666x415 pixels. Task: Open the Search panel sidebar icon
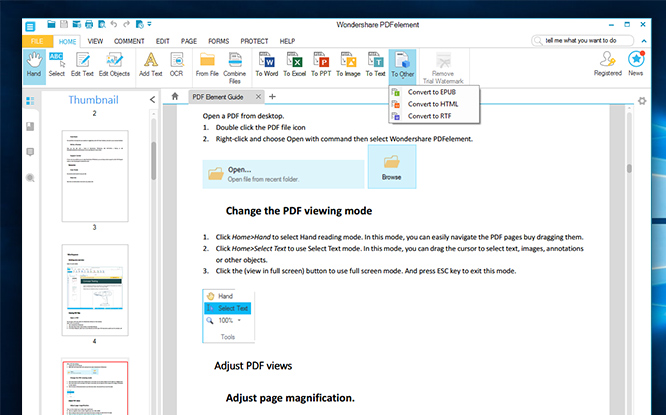(x=30, y=178)
